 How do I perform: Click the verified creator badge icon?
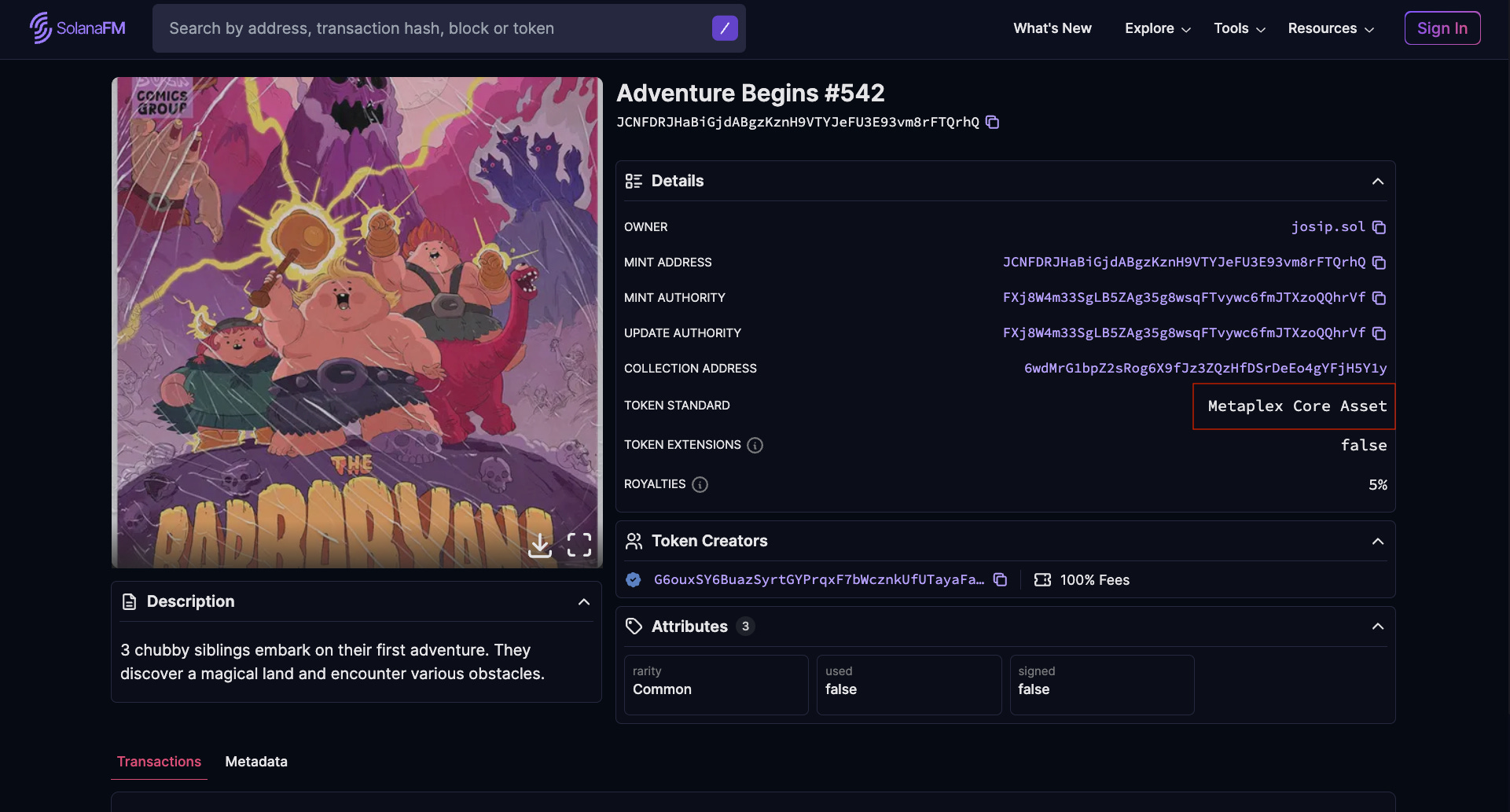coord(634,580)
